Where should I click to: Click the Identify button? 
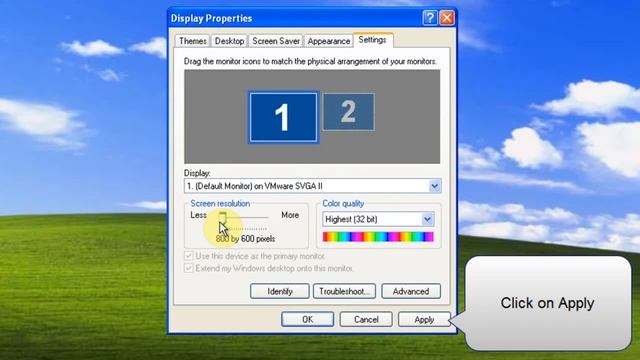coord(280,291)
